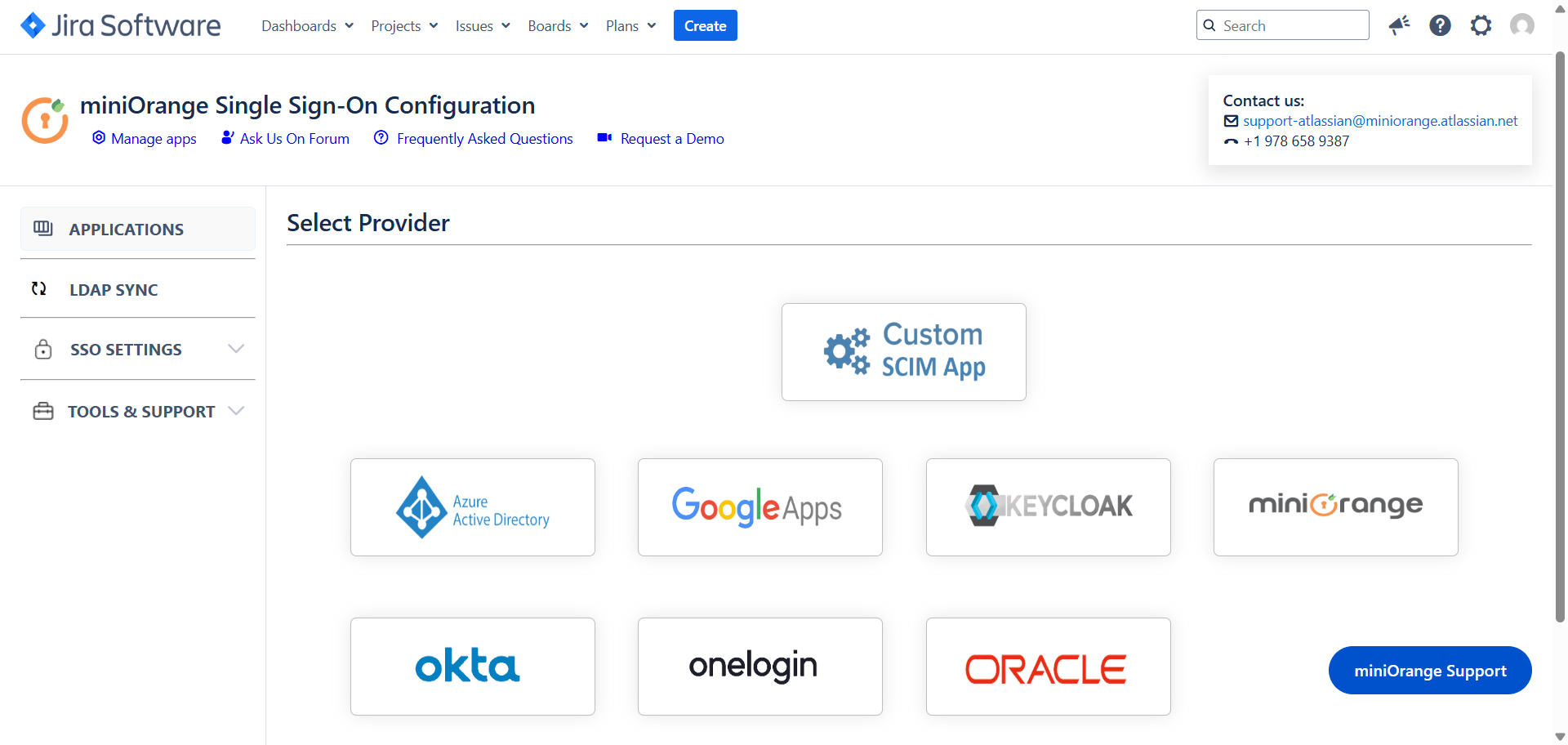Open the Frequently Asked Questions link

coord(484,139)
